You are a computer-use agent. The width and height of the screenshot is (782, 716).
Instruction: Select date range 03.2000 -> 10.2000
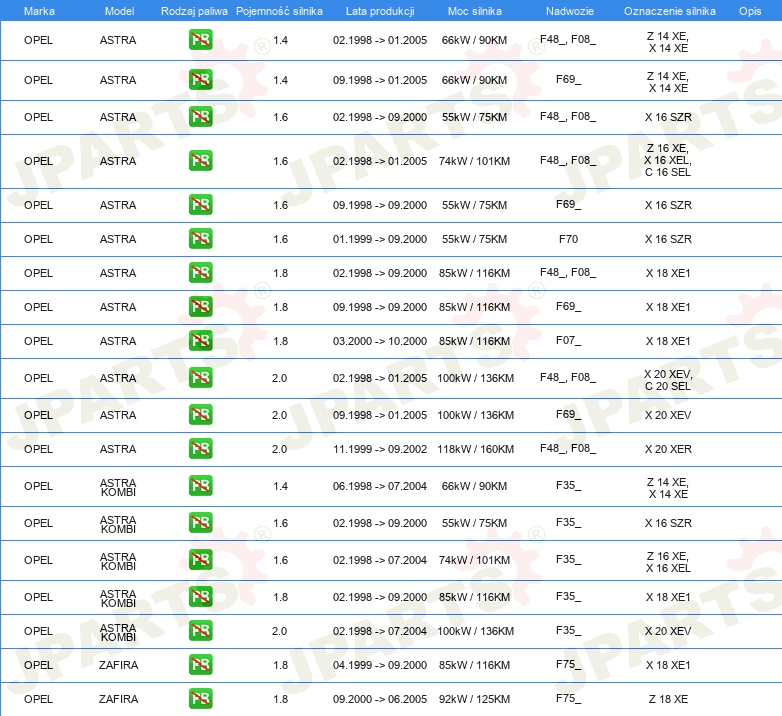pos(380,341)
